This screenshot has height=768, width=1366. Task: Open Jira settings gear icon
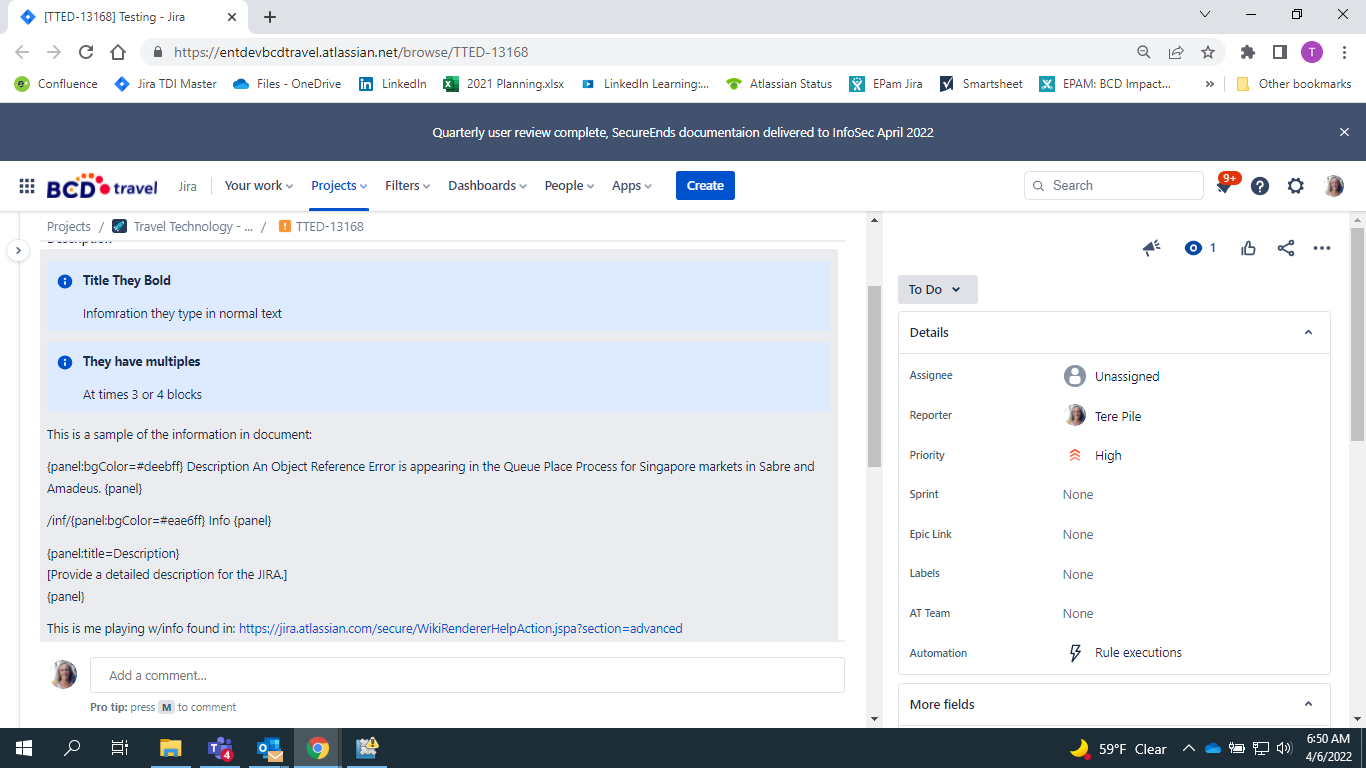[x=1295, y=185]
